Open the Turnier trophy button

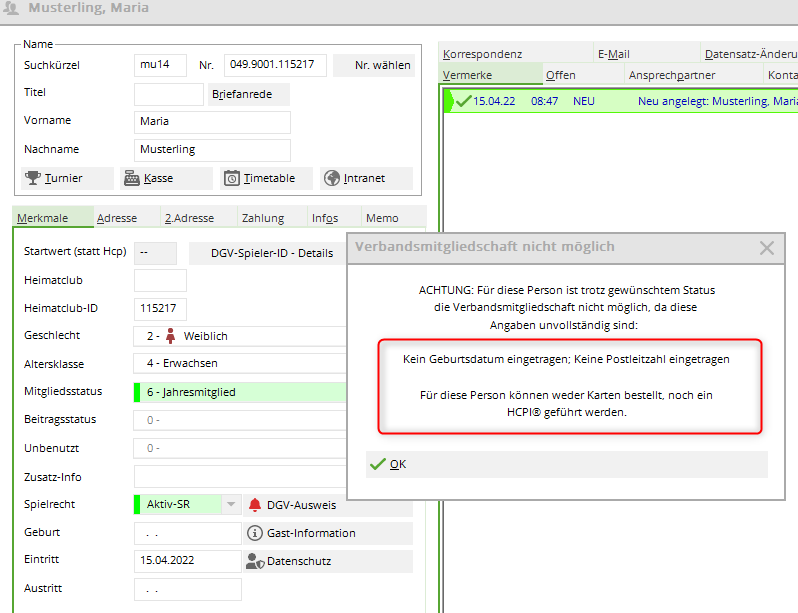[x=67, y=178]
